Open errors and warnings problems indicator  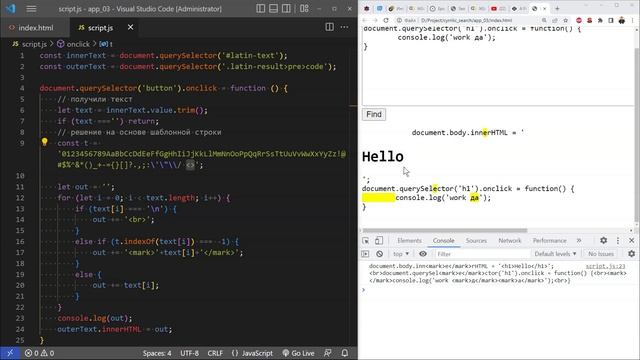pos(39,353)
